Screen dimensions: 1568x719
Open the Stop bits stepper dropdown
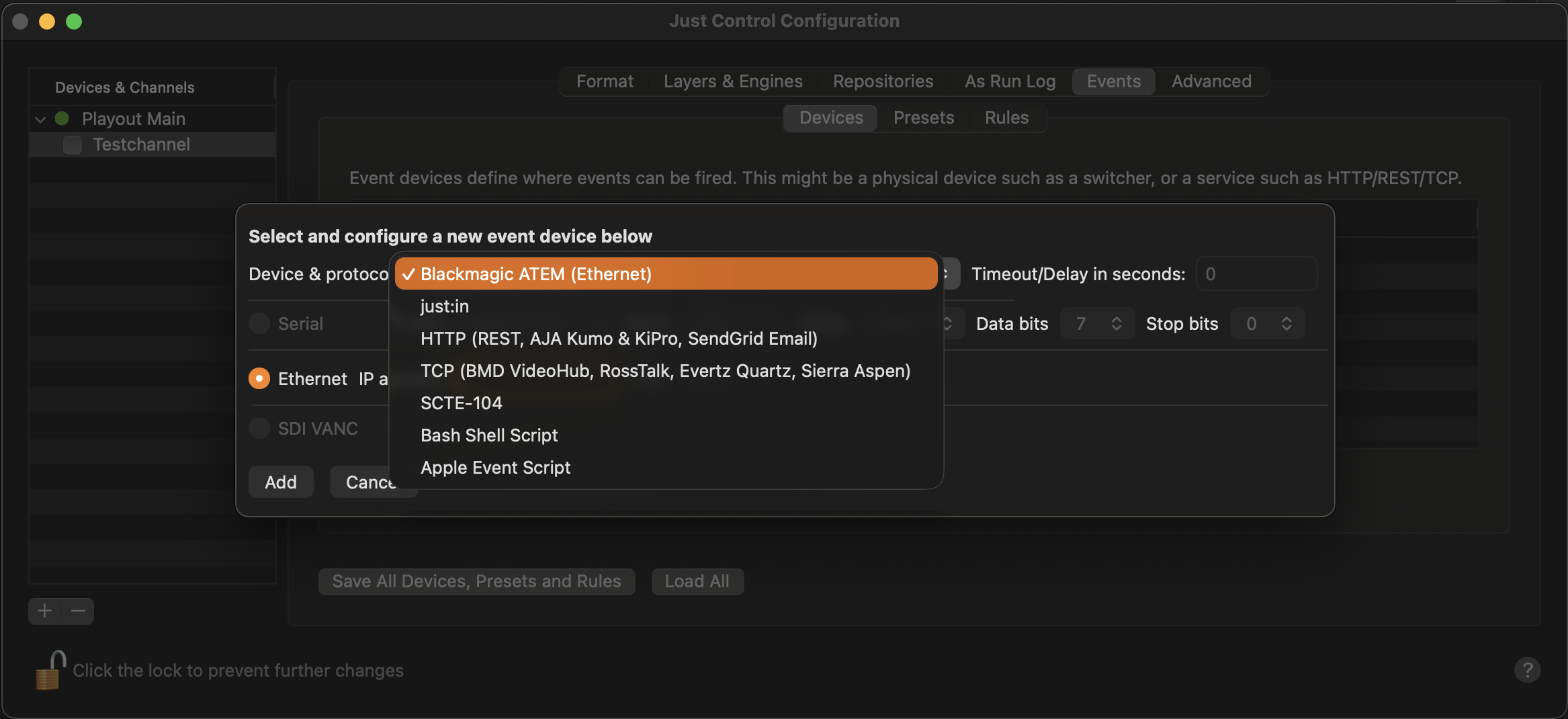1267,324
